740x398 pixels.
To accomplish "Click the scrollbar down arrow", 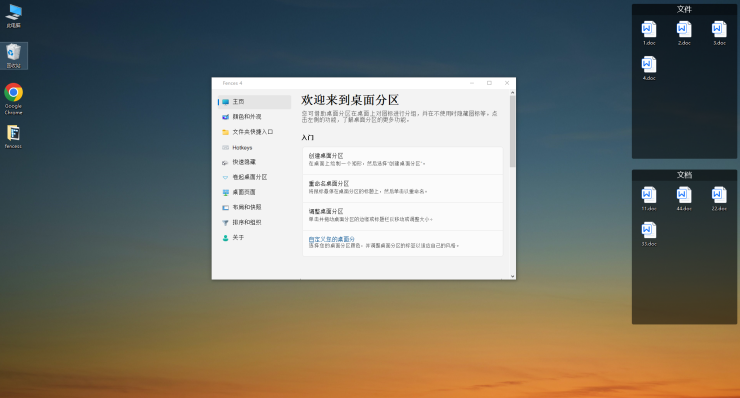I will (513, 276).
